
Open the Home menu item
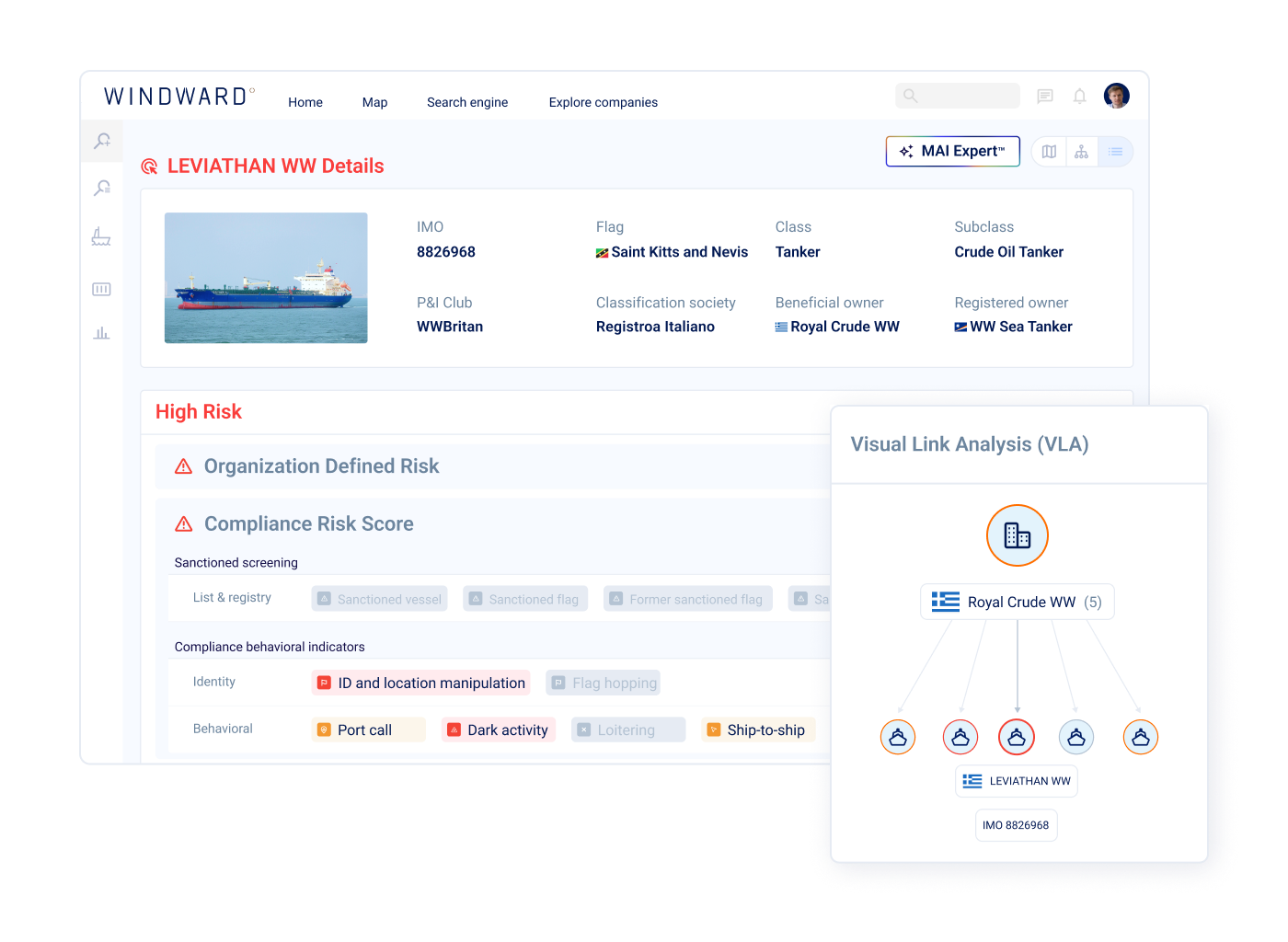pyautogui.click(x=305, y=102)
